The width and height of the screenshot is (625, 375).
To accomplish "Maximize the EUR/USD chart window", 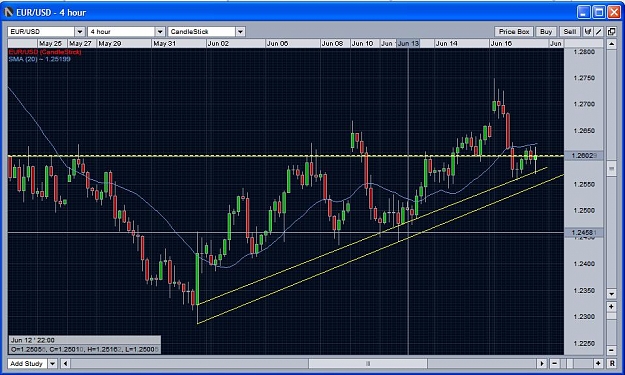I will [x=599, y=12].
